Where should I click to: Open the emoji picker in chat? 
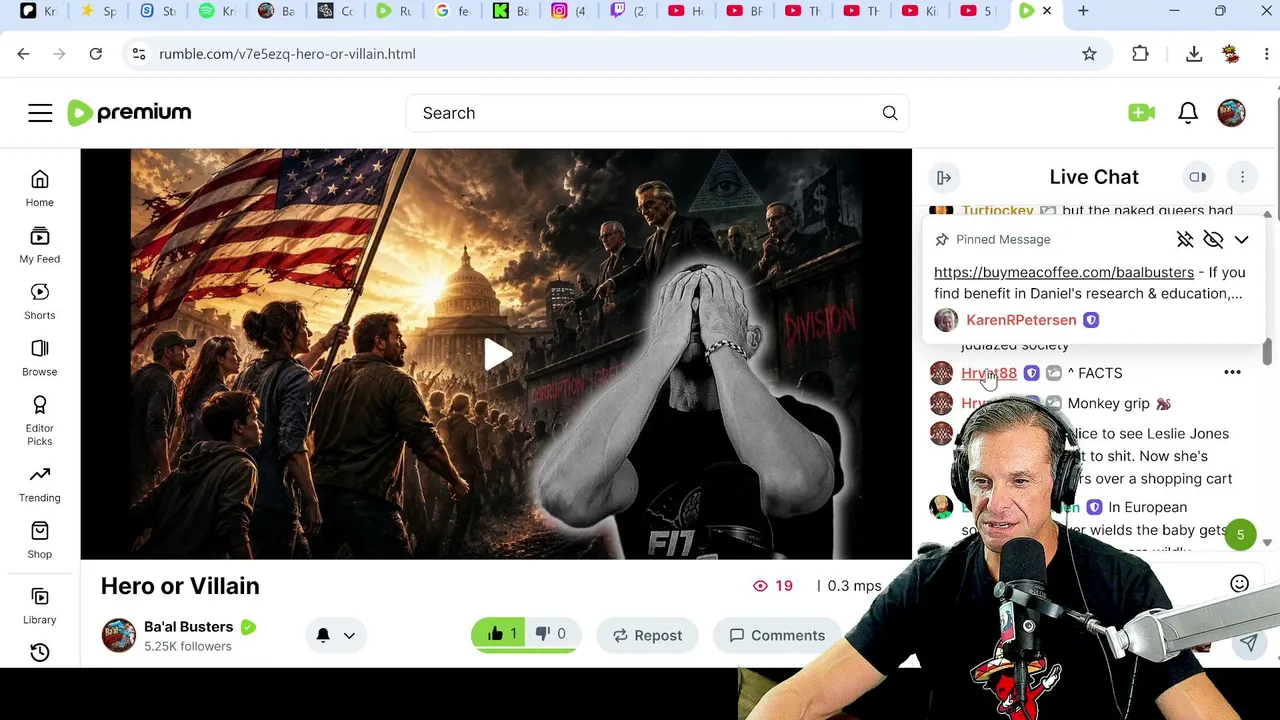[1239, 584]
